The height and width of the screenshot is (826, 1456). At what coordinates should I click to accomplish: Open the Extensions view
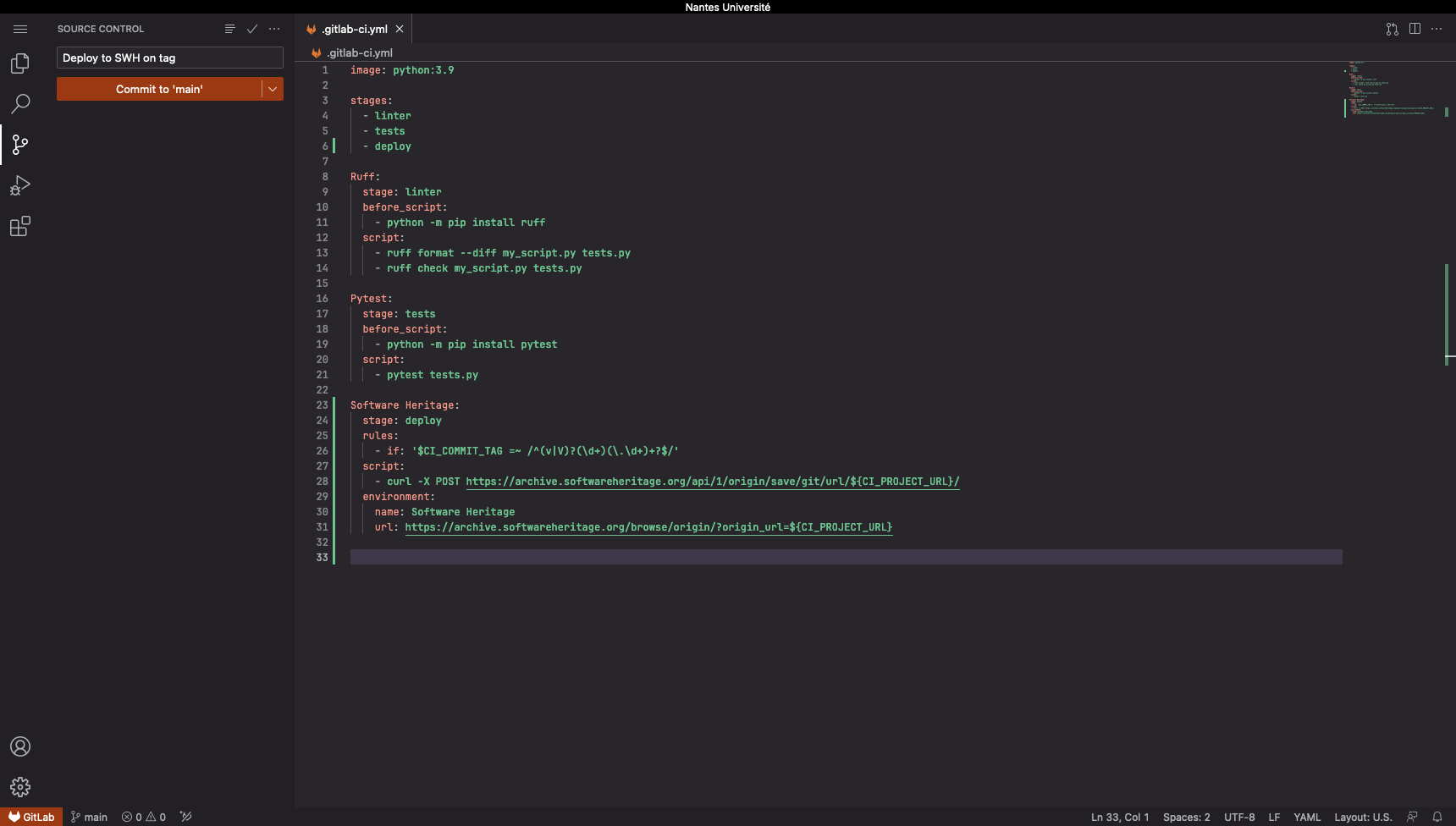(20, 226)
